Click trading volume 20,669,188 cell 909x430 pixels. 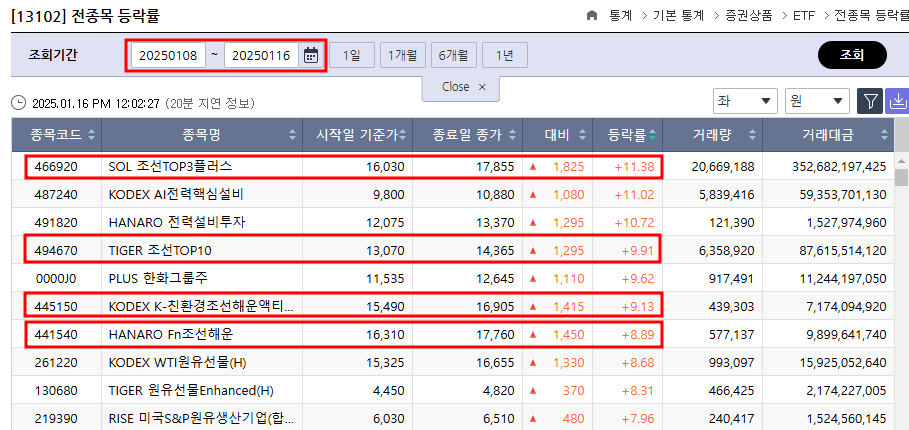point(723,167)
